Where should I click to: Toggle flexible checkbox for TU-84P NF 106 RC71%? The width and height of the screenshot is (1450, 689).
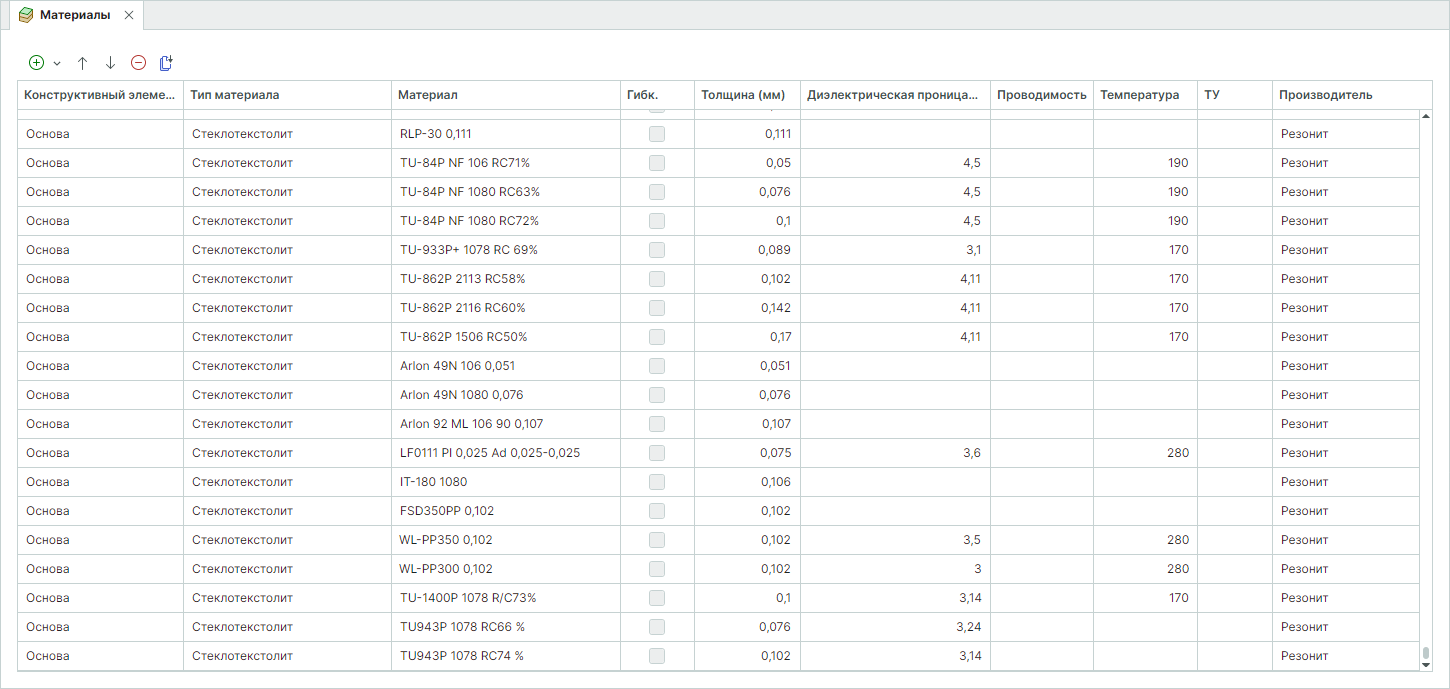coord(657,163)
